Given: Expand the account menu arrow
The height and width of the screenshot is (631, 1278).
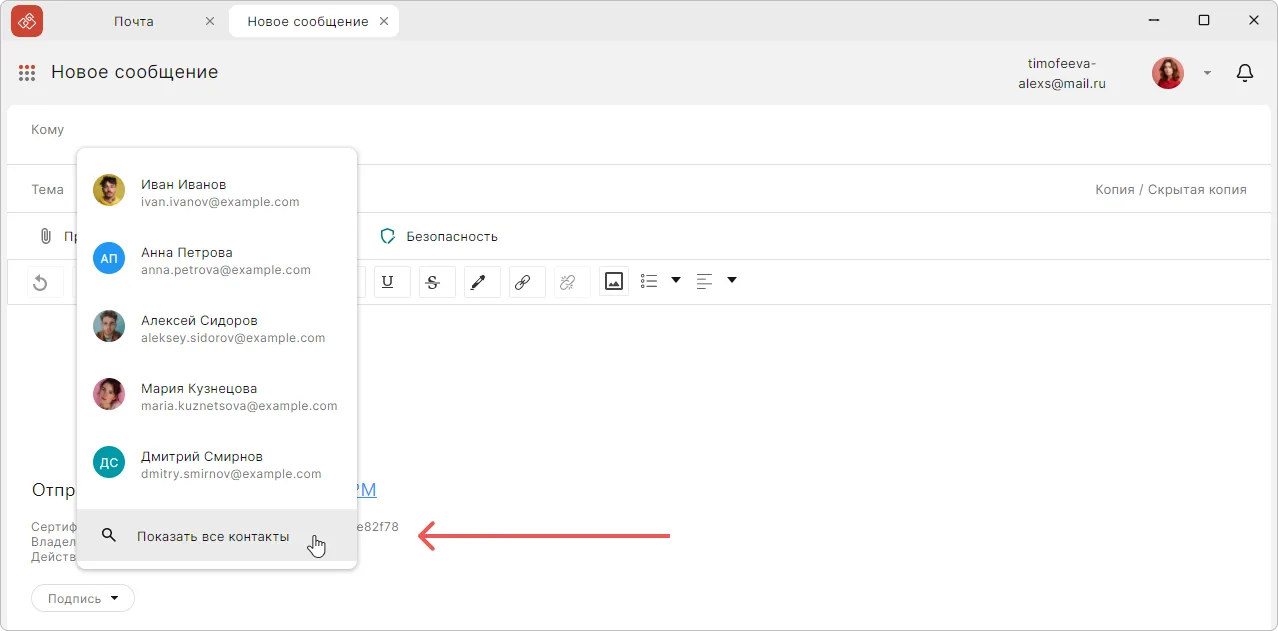Looking at the screenshot, I should (1207, 73).
